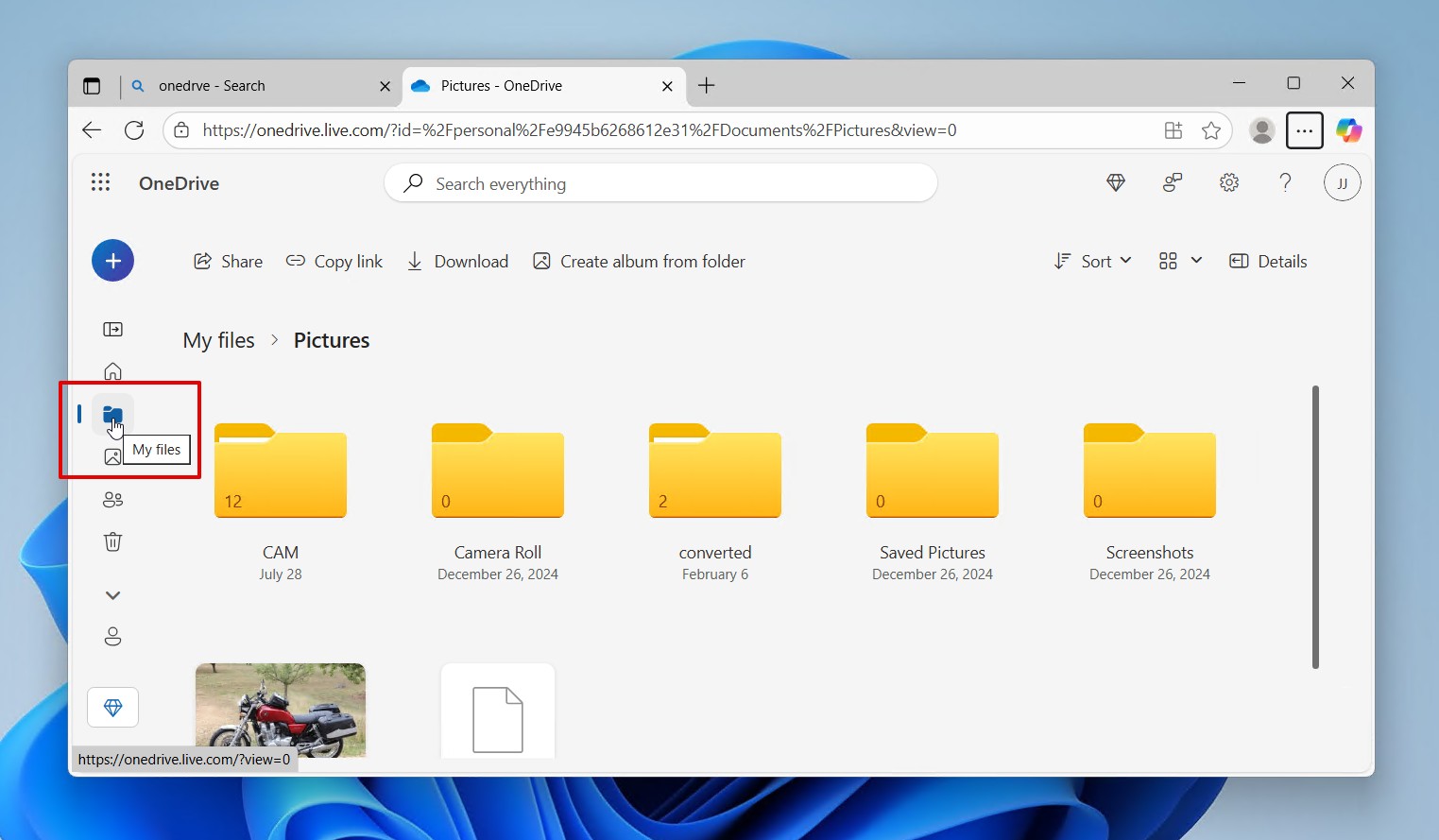Collapse the navigation pane with its toggle icon
This screenshot has height=840, width=1439.
(112, 329)
